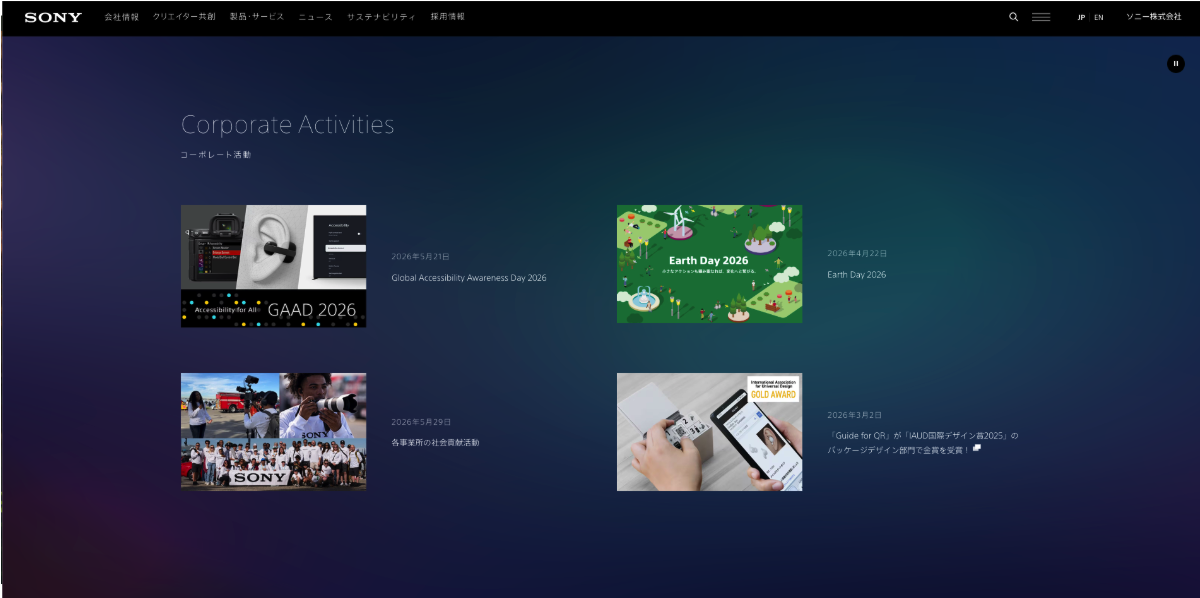Click the SONY logo in header

click(x=53, y=17)
